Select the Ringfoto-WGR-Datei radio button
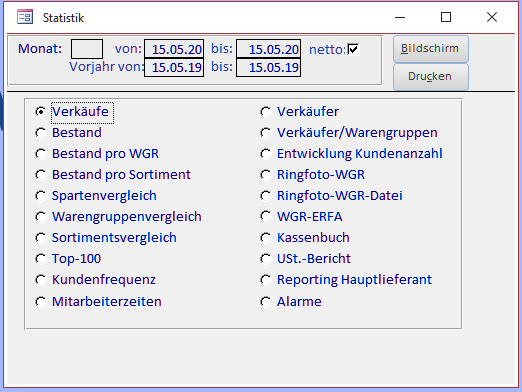The image size is (522, 392). tap(266, 196)
